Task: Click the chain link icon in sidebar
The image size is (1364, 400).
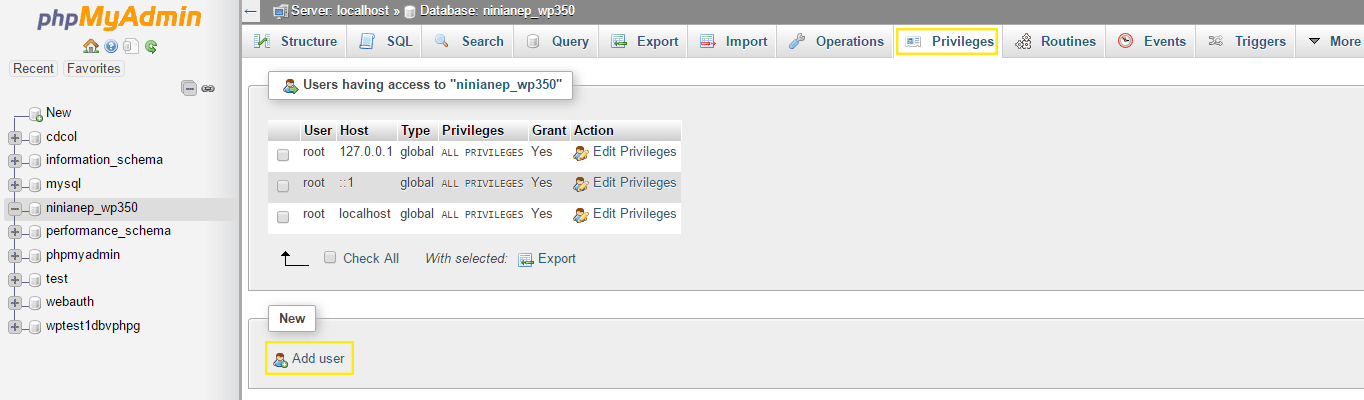Action: 208,88
